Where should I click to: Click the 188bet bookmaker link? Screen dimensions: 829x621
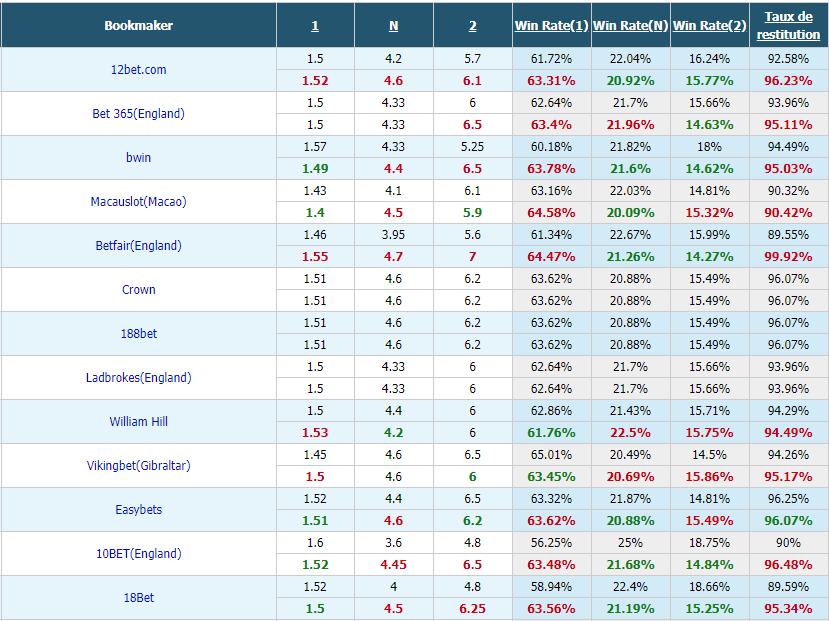[x=139, y=333]
